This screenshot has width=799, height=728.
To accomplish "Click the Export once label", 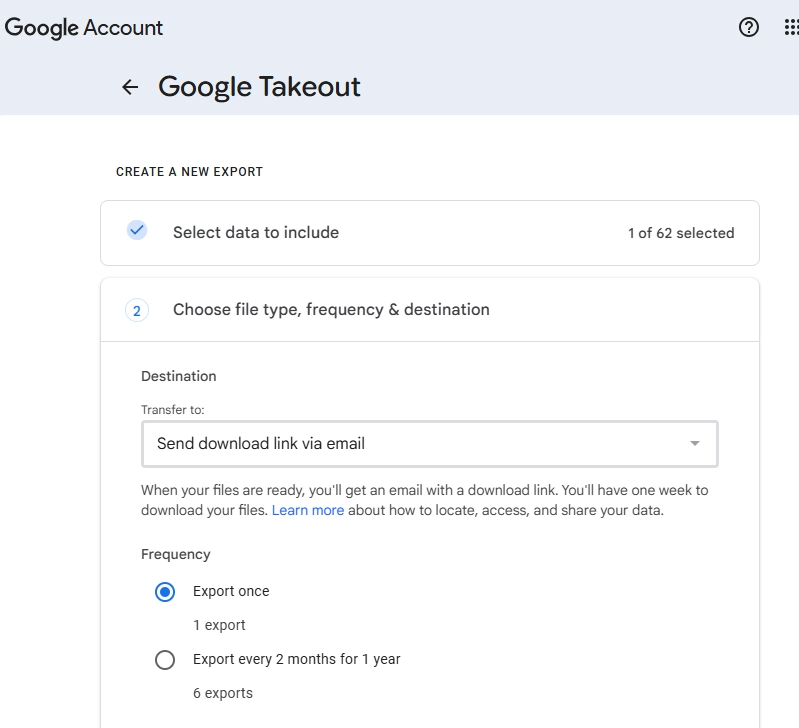I will tap(231, 591).
